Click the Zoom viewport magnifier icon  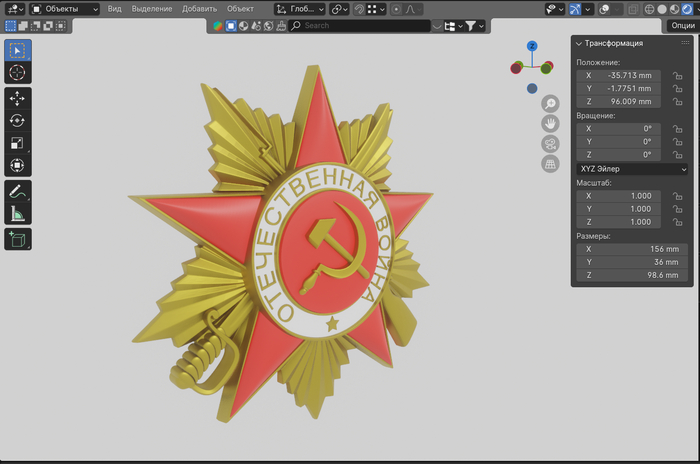[x=550, y=104]
